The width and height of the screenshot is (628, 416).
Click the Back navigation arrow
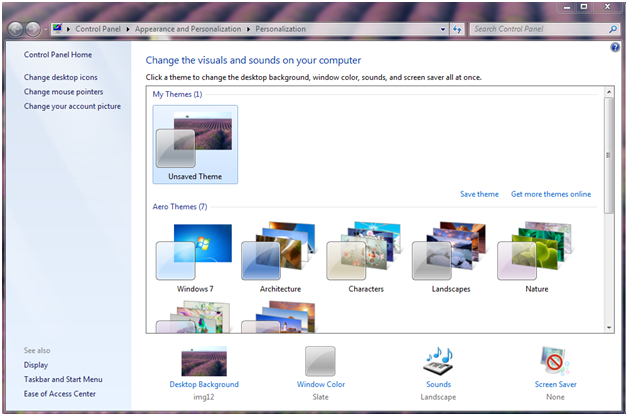point(15,29)
